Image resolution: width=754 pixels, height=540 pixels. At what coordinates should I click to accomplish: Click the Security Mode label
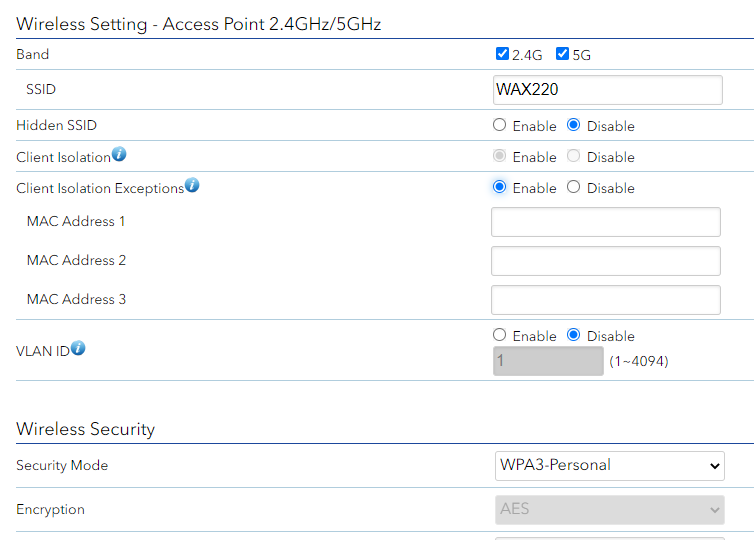[62, 465]
